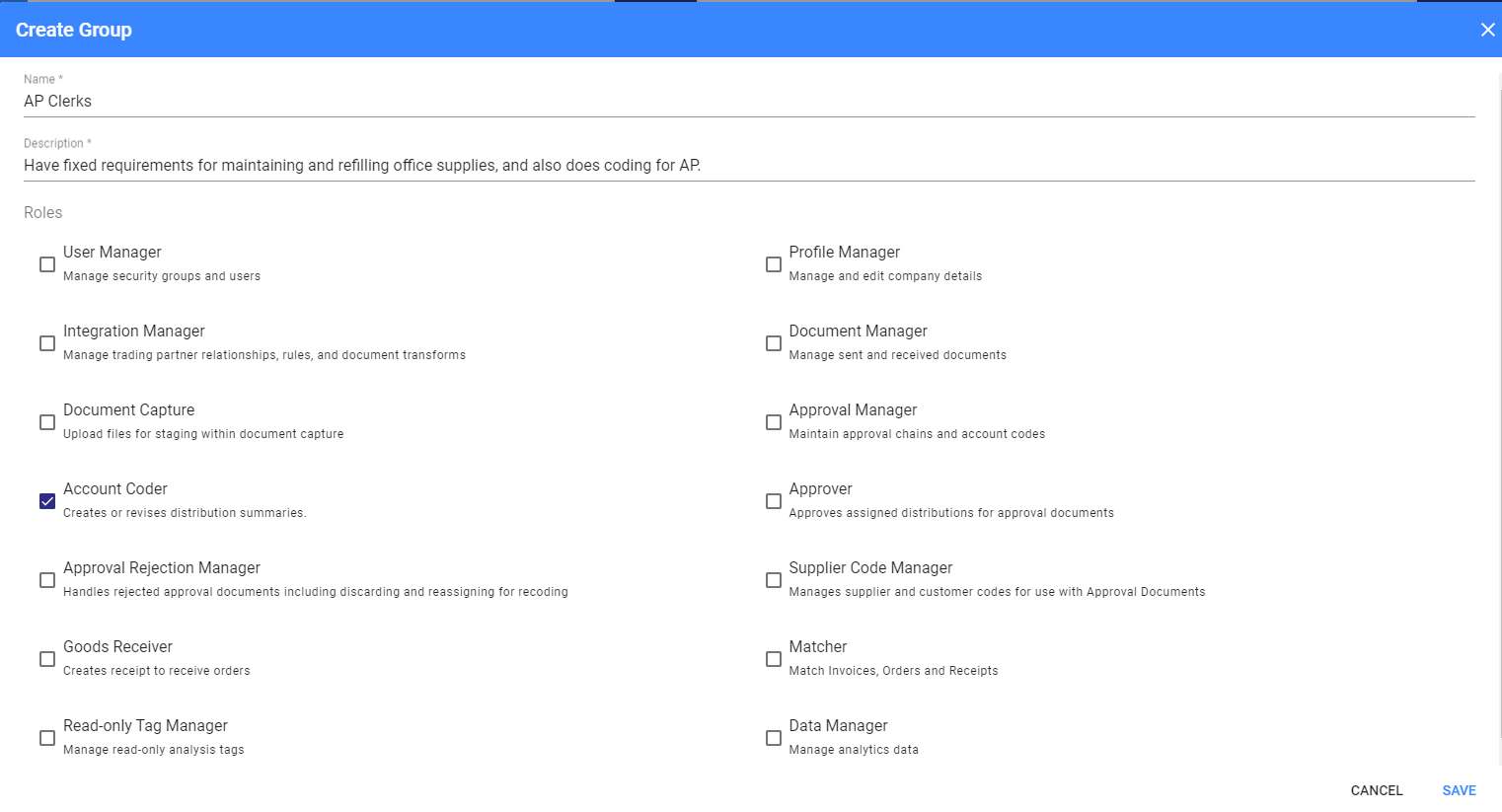
Task: Close the Create Group dialog
Action: (x=1487, y=30)
